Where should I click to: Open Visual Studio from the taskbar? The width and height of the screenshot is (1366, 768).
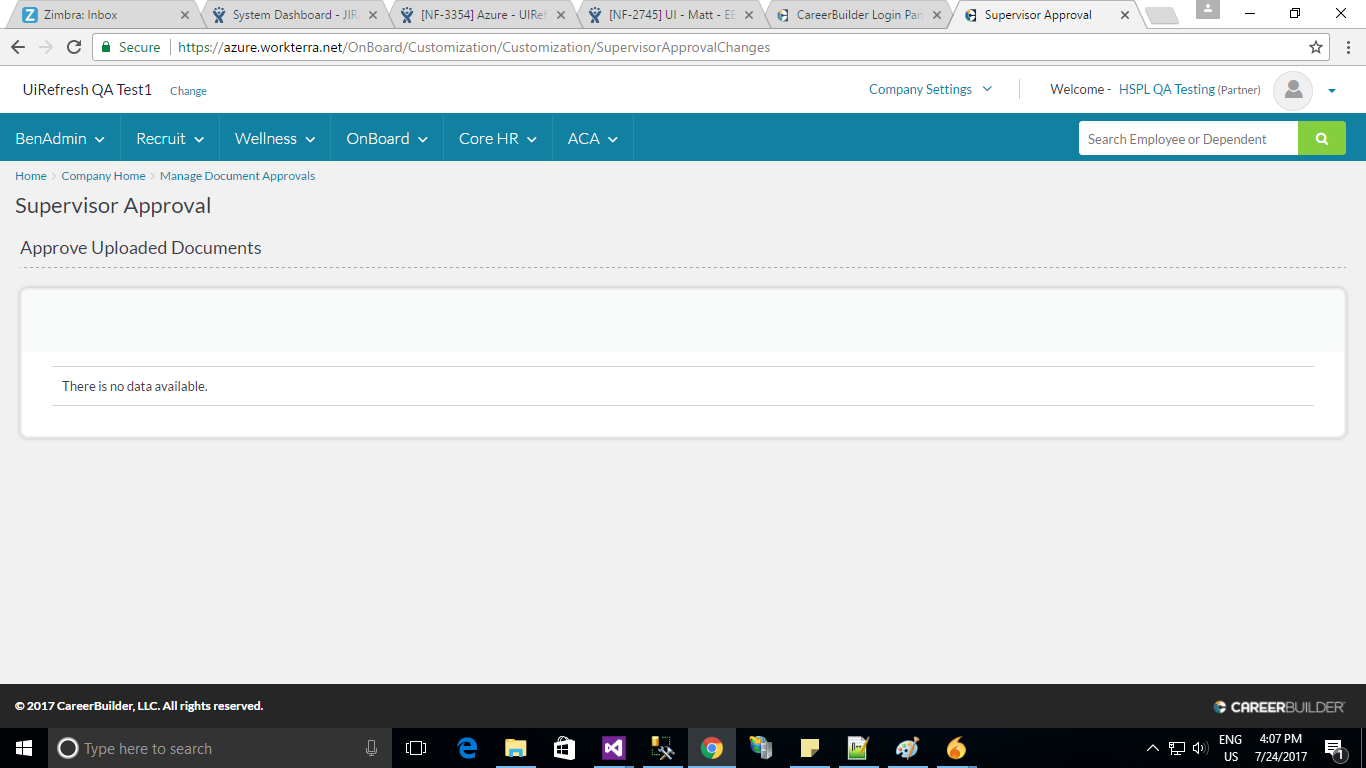point(613,748)
